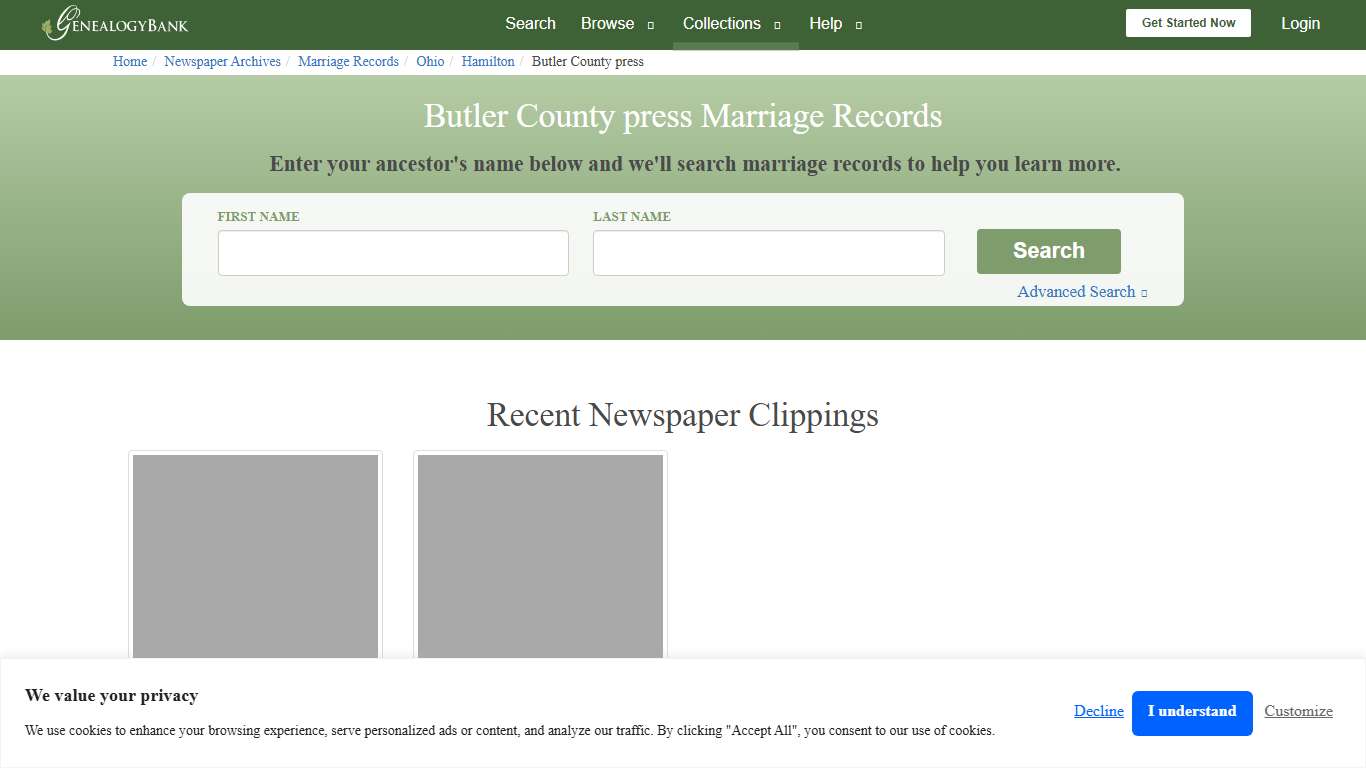1366x768 pixels.
Task: Open Customize cookie preferences
Action: point(1298,711)
